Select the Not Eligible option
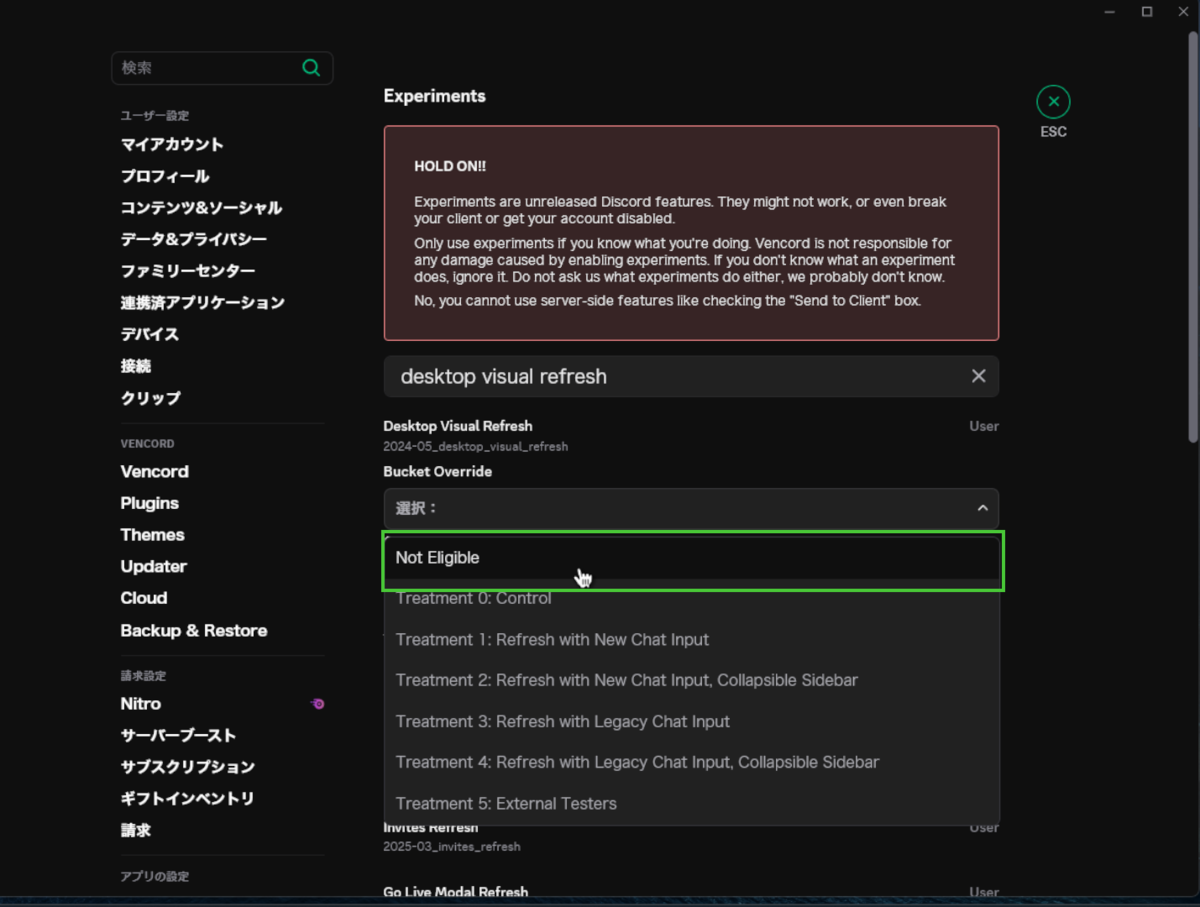 (692, 558)
